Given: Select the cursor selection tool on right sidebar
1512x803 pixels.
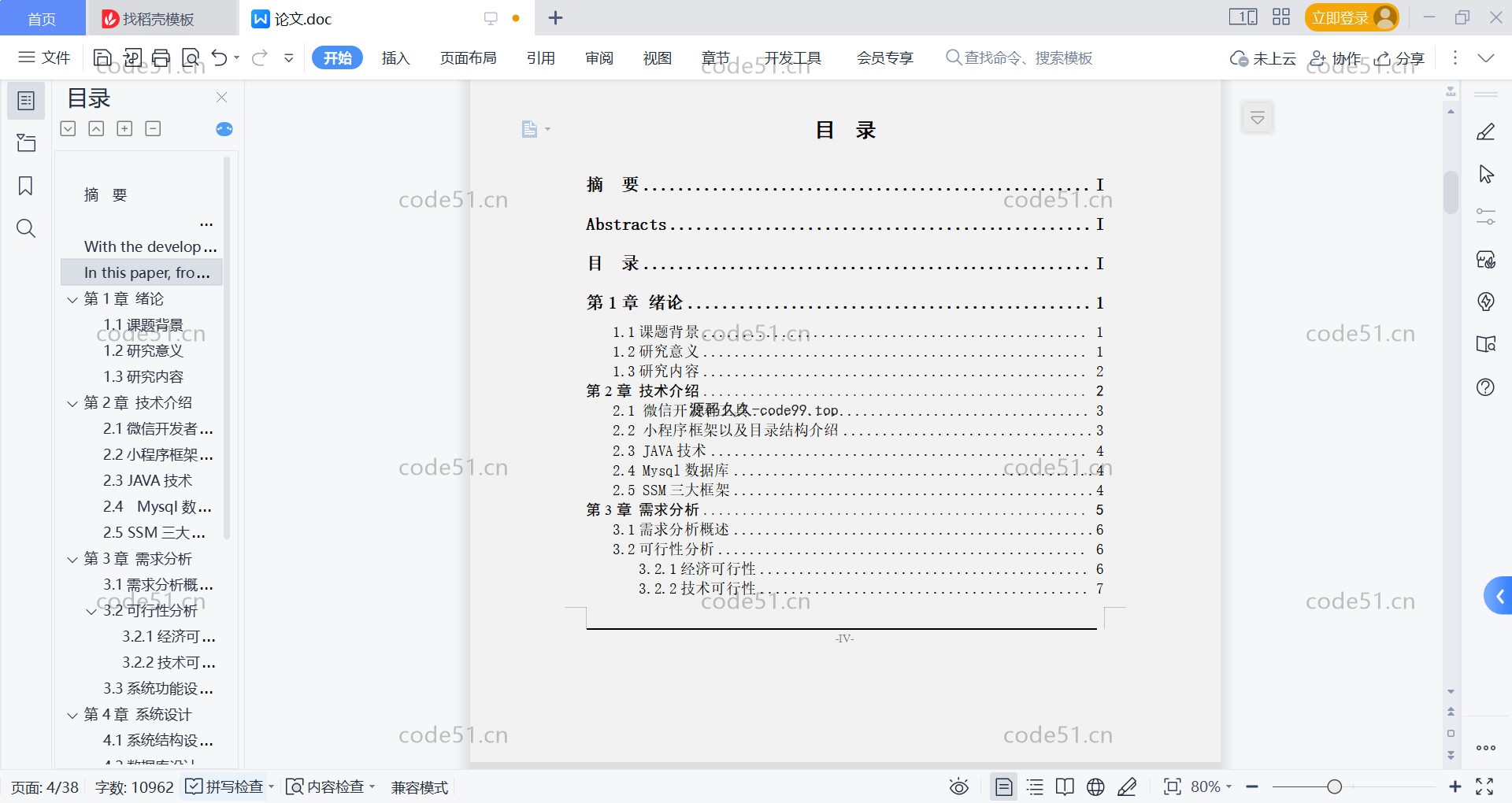Looking at the screenshot, I should coord(1486,174).
